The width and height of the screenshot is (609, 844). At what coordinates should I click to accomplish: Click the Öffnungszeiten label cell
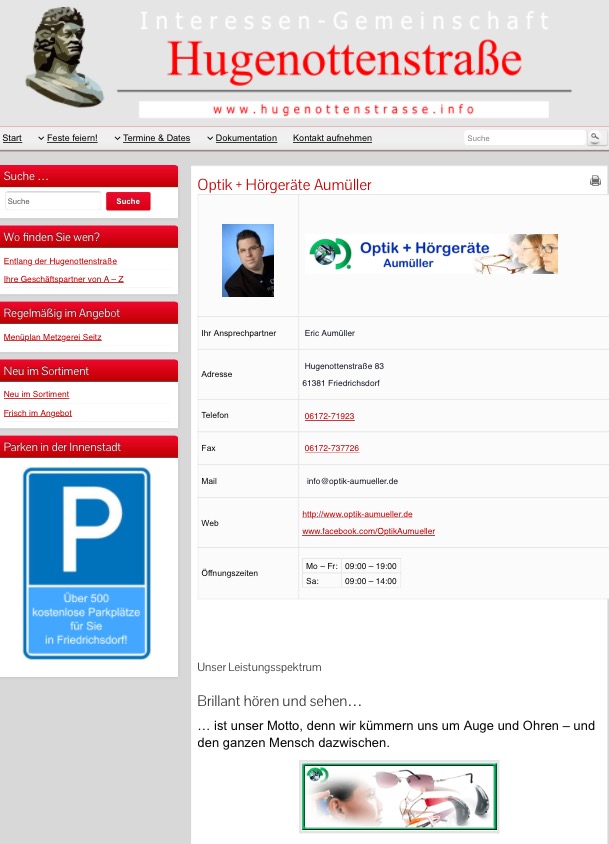(x=248, y=573)
